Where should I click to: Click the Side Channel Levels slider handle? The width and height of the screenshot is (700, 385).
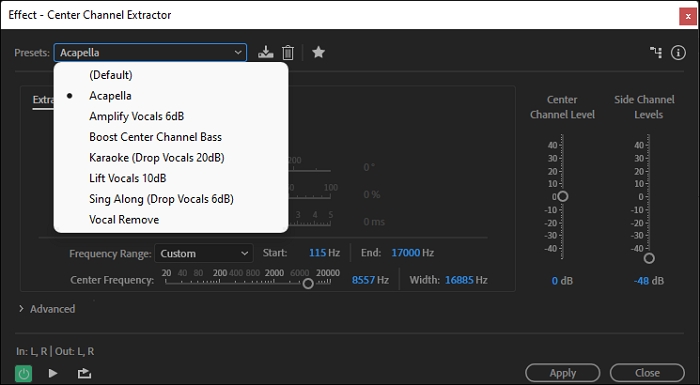649,258
